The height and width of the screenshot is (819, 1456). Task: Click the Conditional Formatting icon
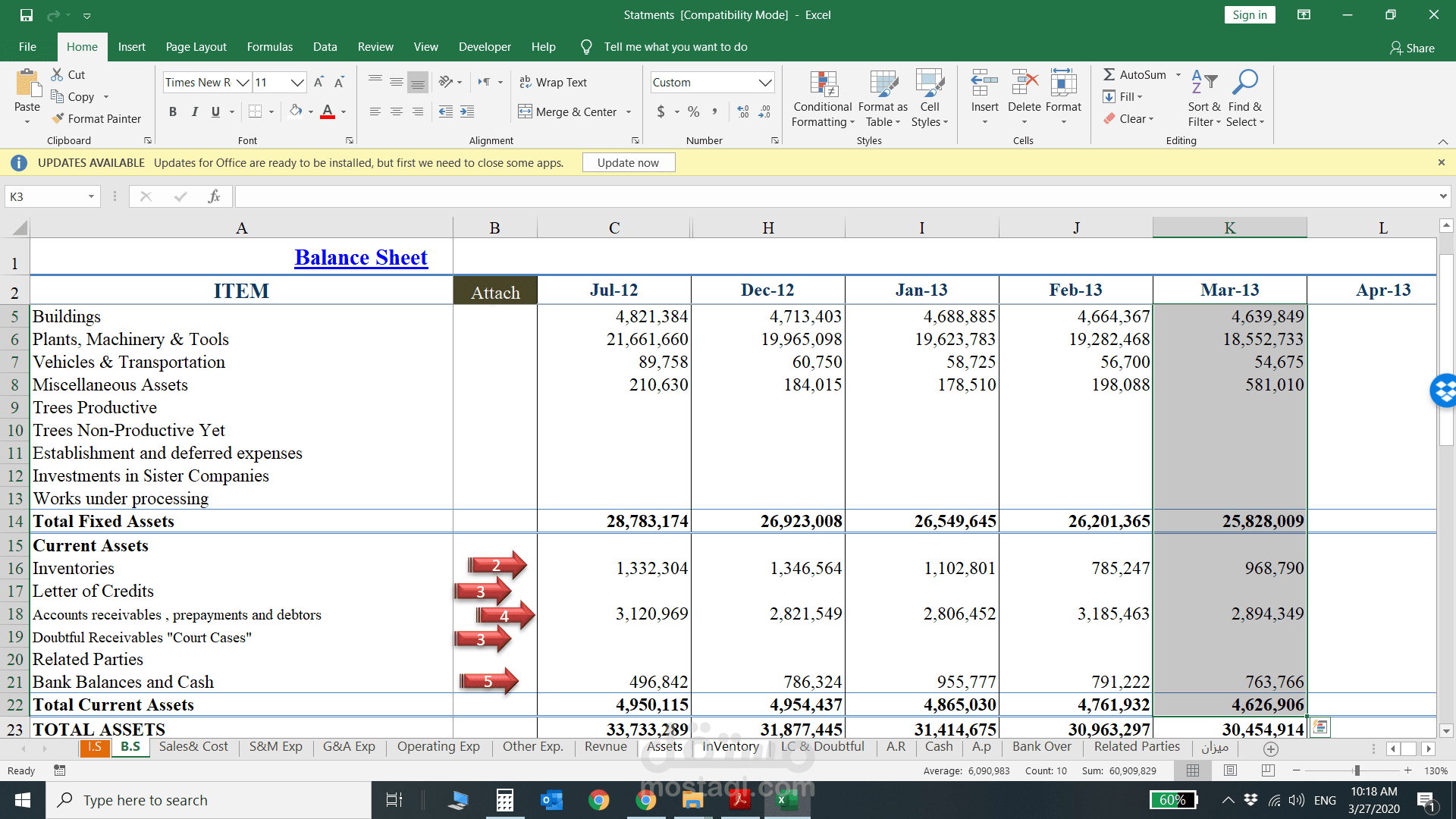823,84
